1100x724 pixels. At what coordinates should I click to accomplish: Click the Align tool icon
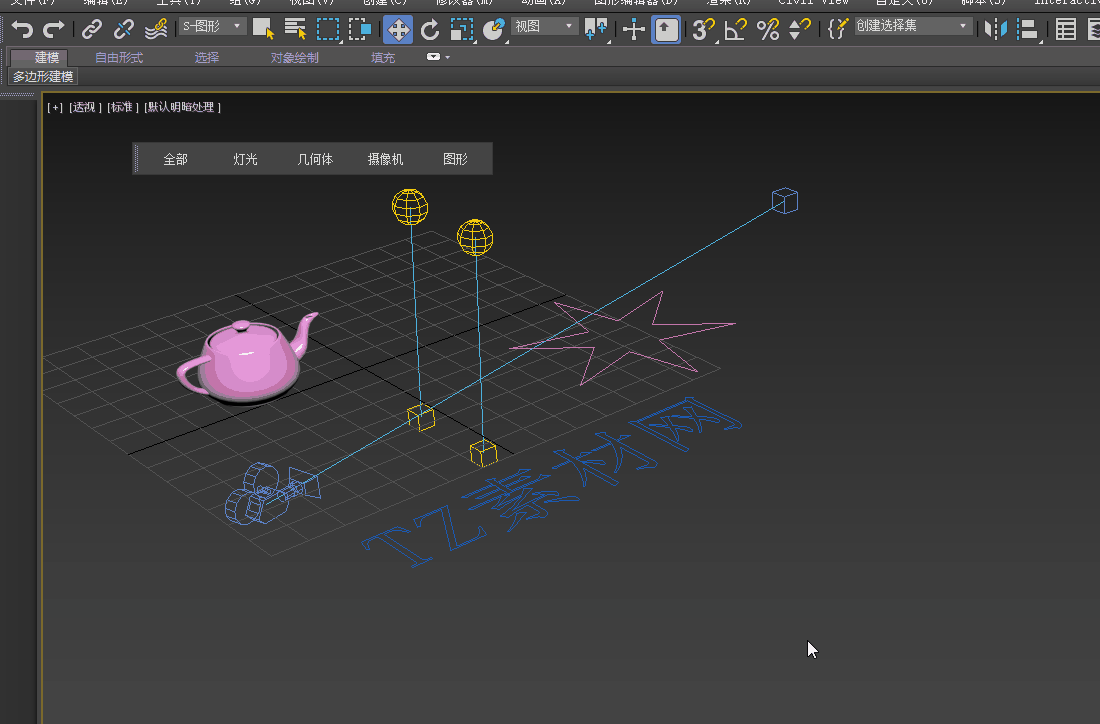point(1028,29)
